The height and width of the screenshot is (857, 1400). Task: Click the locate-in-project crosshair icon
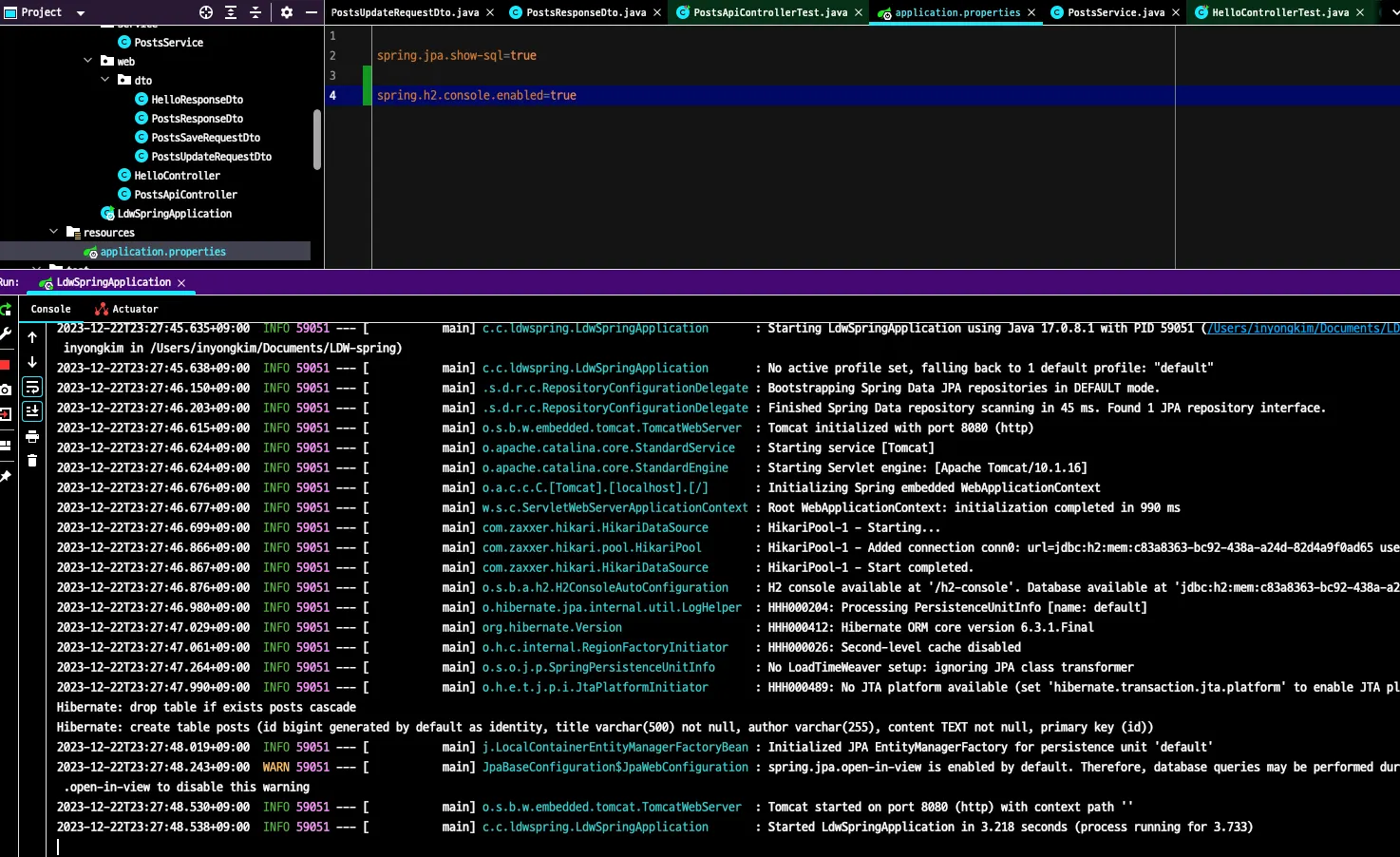[x=206, y=12]
